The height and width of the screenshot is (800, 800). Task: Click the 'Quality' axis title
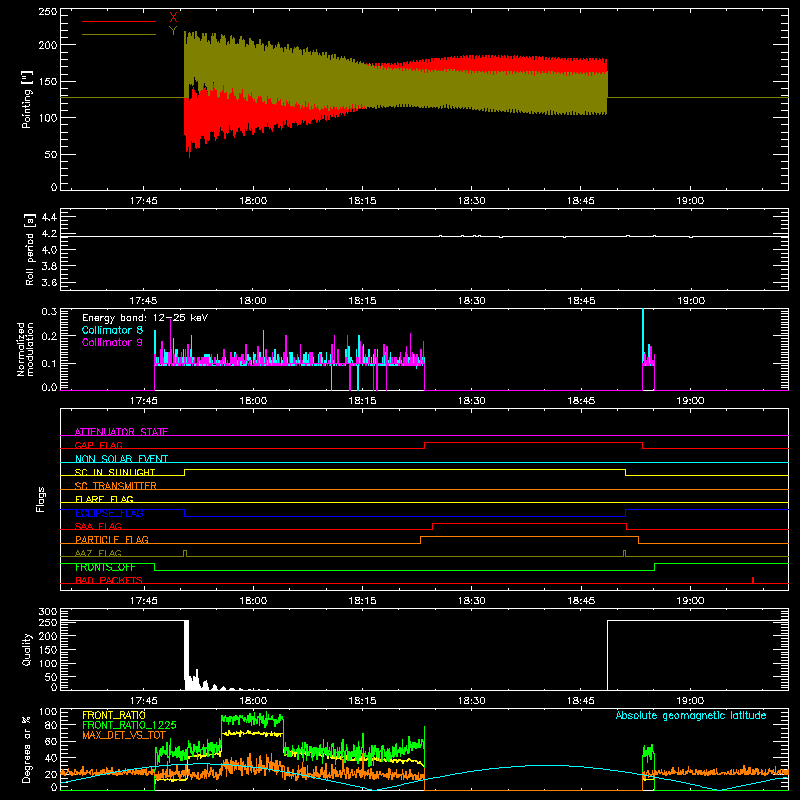point(27,649)
